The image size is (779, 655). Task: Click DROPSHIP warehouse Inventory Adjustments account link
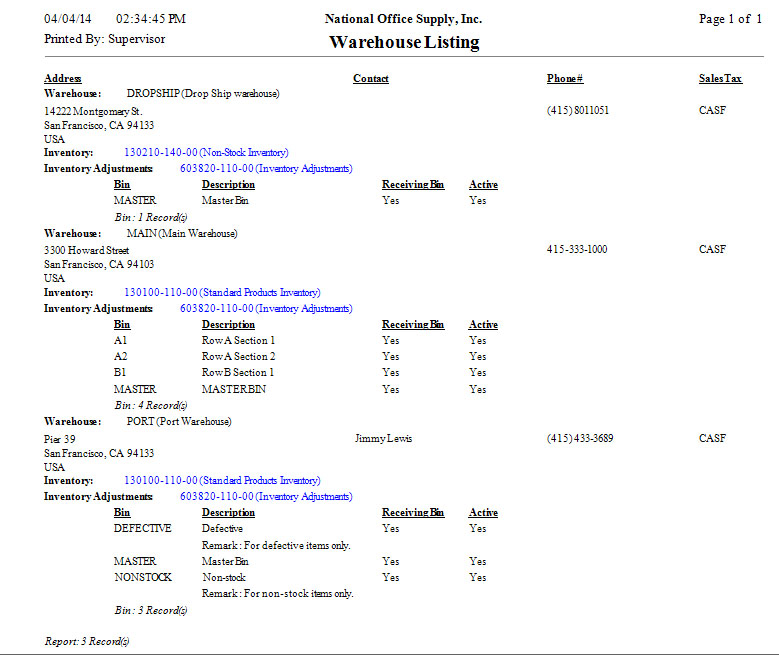[265, 169]
